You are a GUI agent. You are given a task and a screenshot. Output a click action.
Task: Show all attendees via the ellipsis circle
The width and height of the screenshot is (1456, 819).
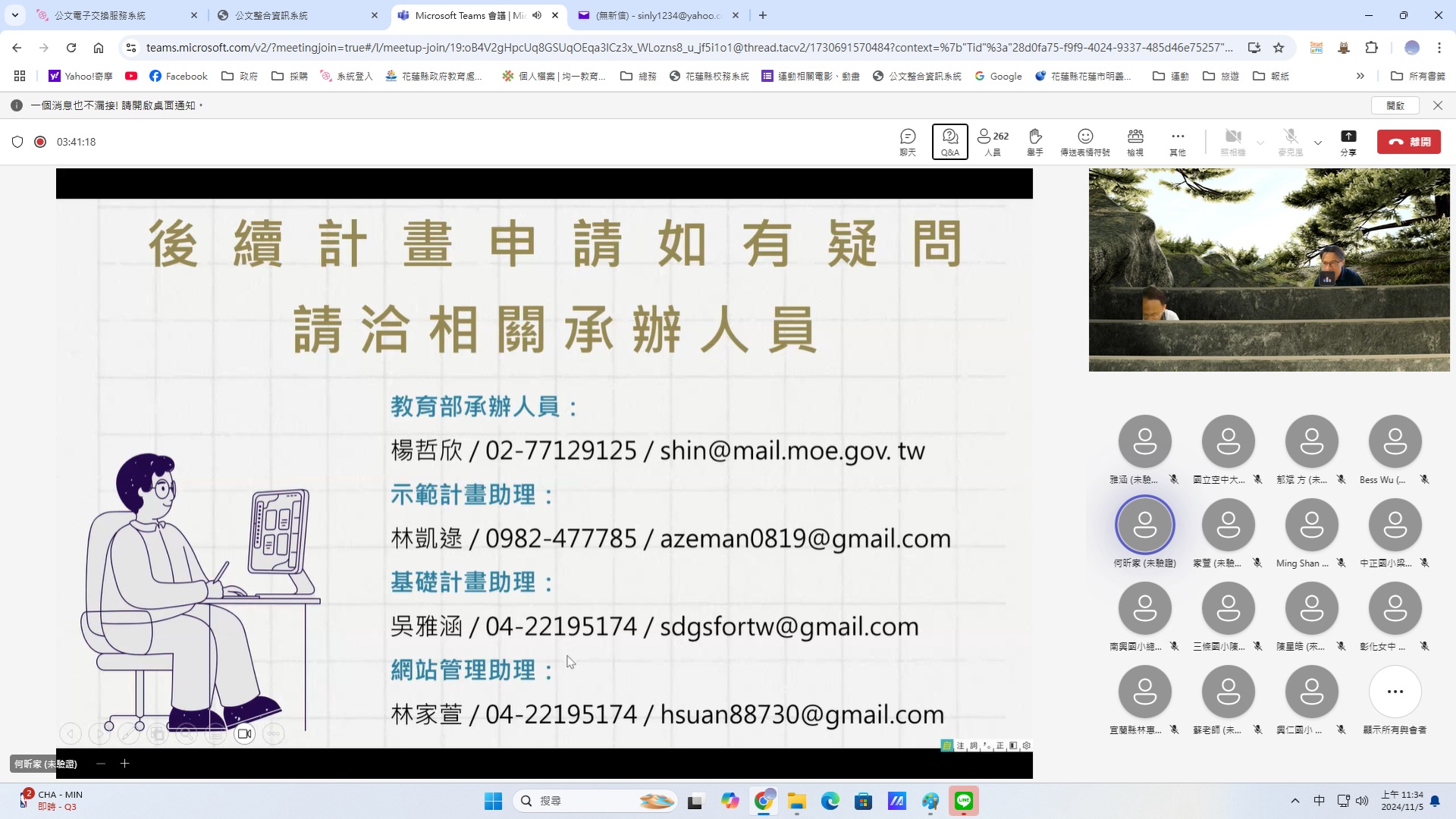(1395, 692)
